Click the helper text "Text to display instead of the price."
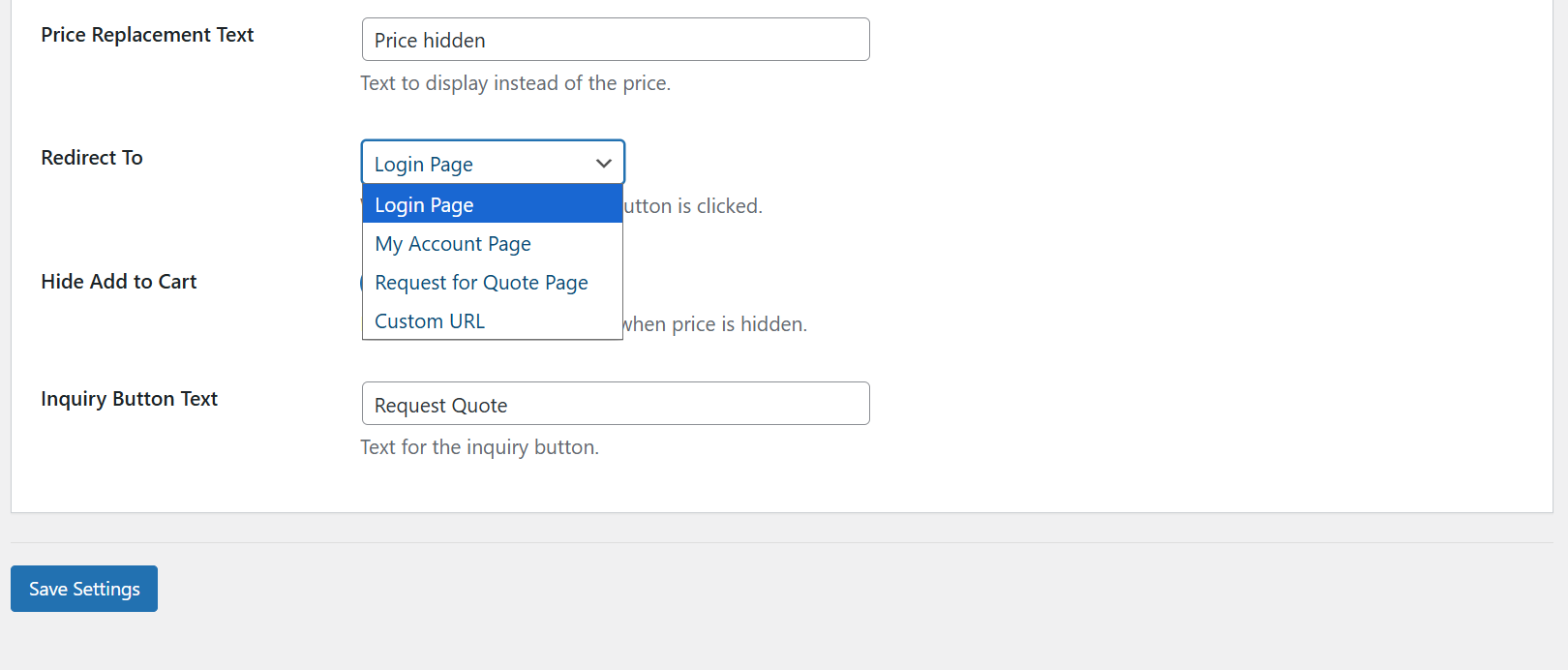1568x670 pixels. click(515, 82)
